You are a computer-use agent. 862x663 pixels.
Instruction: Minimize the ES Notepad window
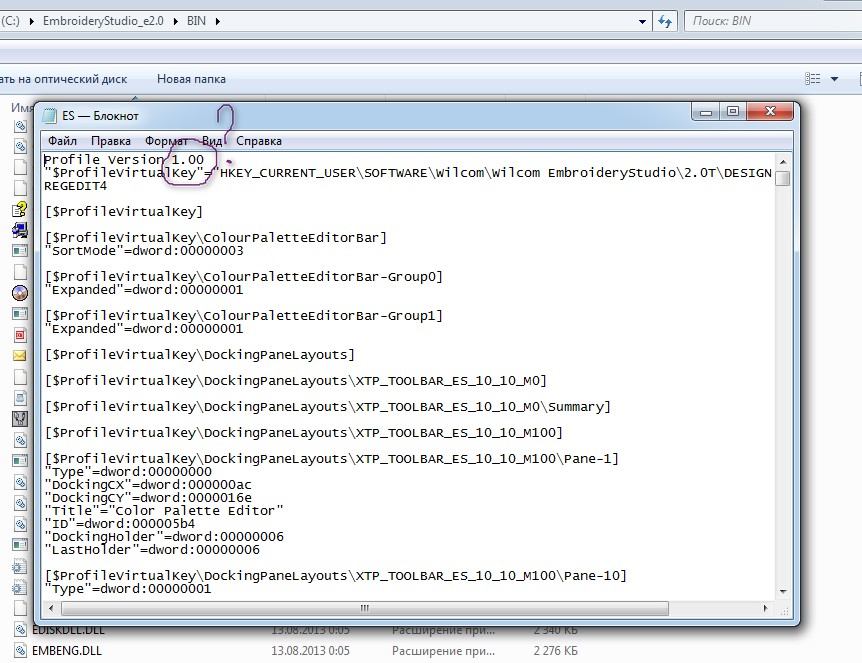coord(706,112)
